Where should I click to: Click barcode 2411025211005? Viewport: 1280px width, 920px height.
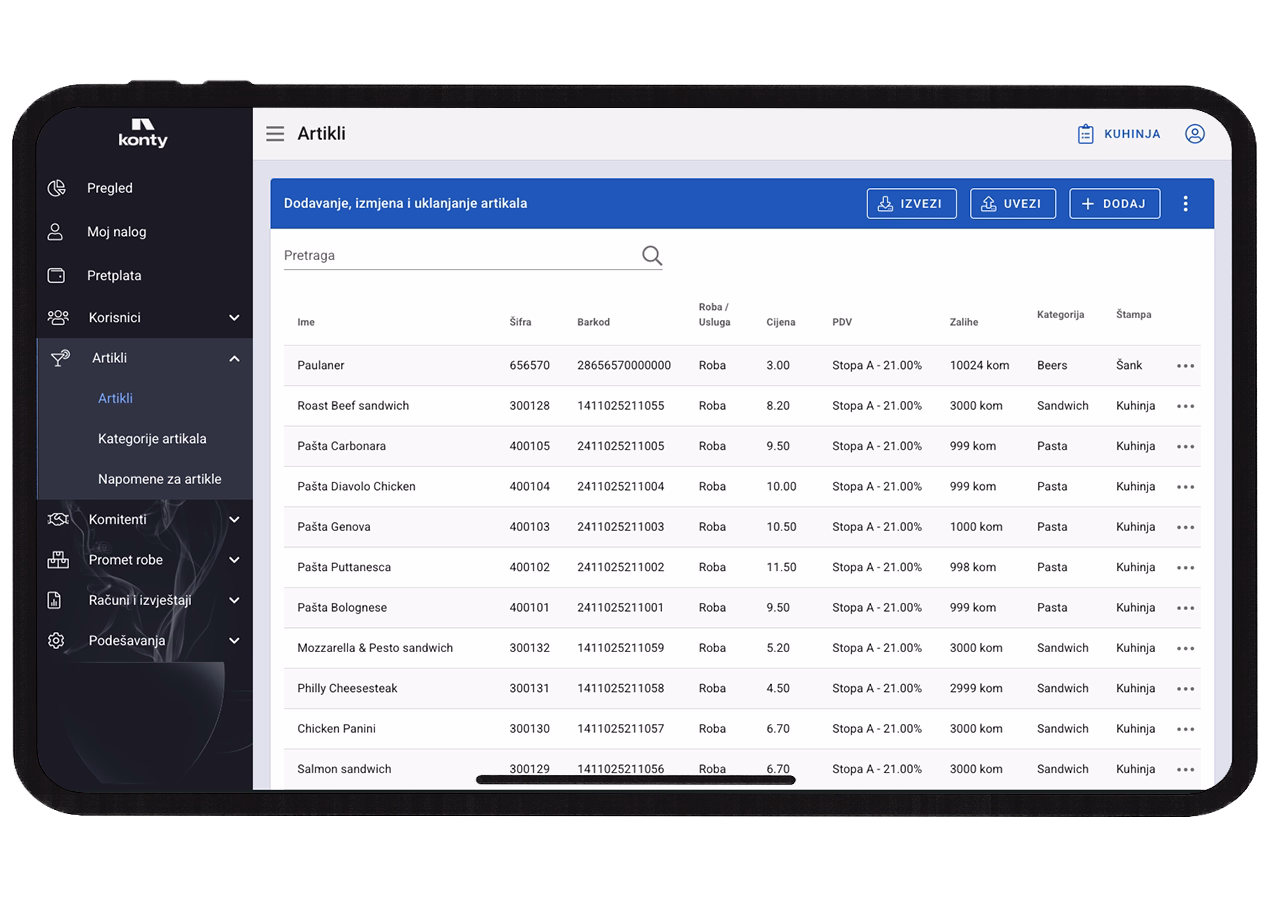621,446
